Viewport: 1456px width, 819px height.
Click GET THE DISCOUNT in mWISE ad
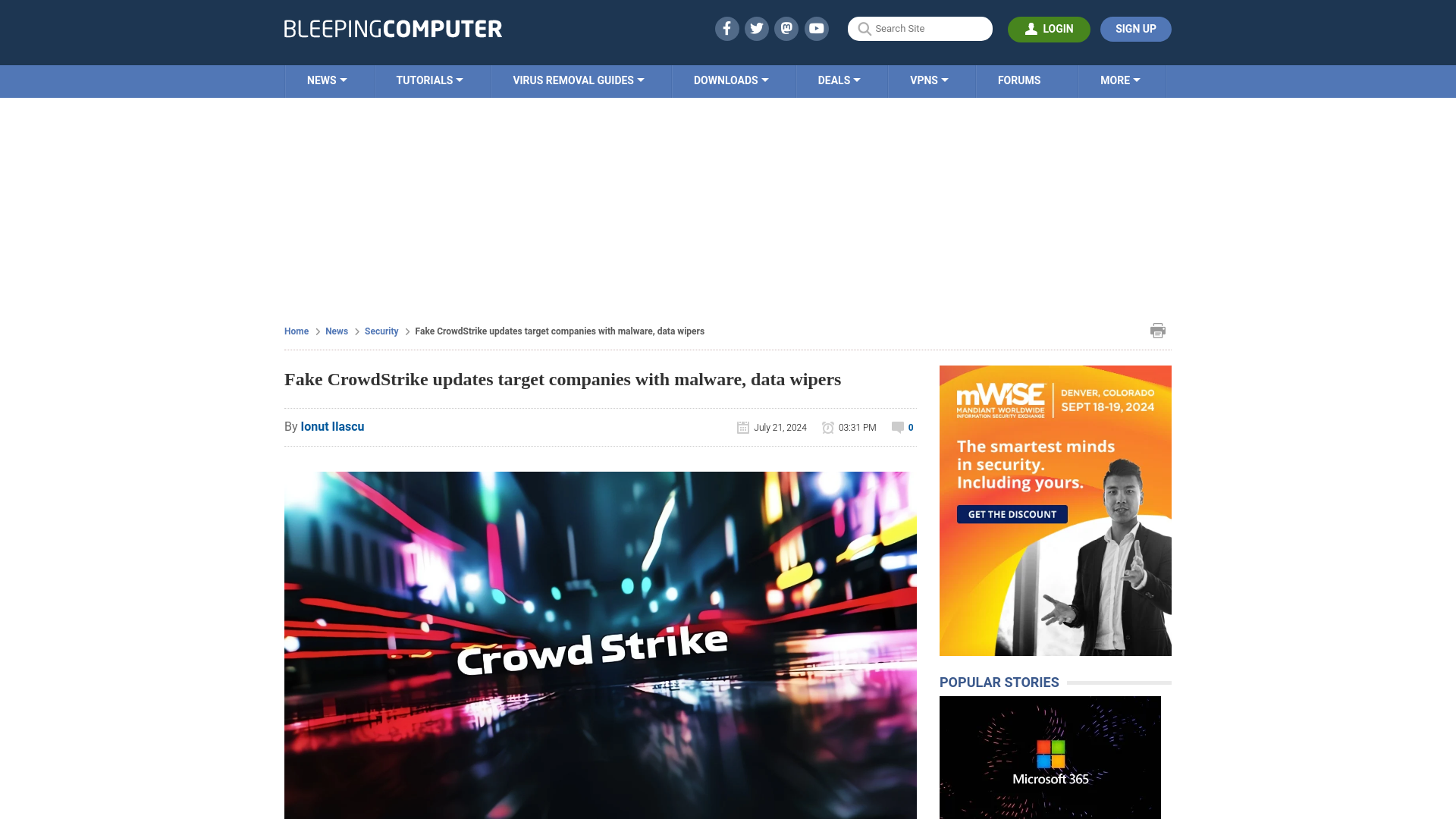[1012, 514]
